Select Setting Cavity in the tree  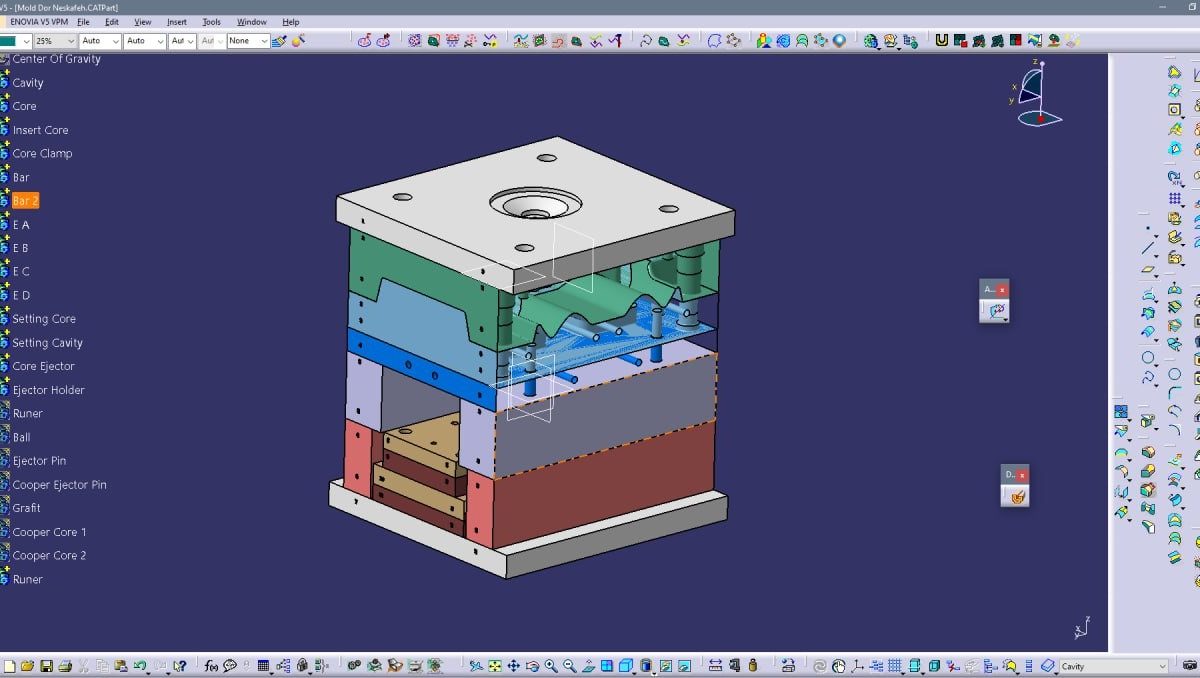coord(47,343)
